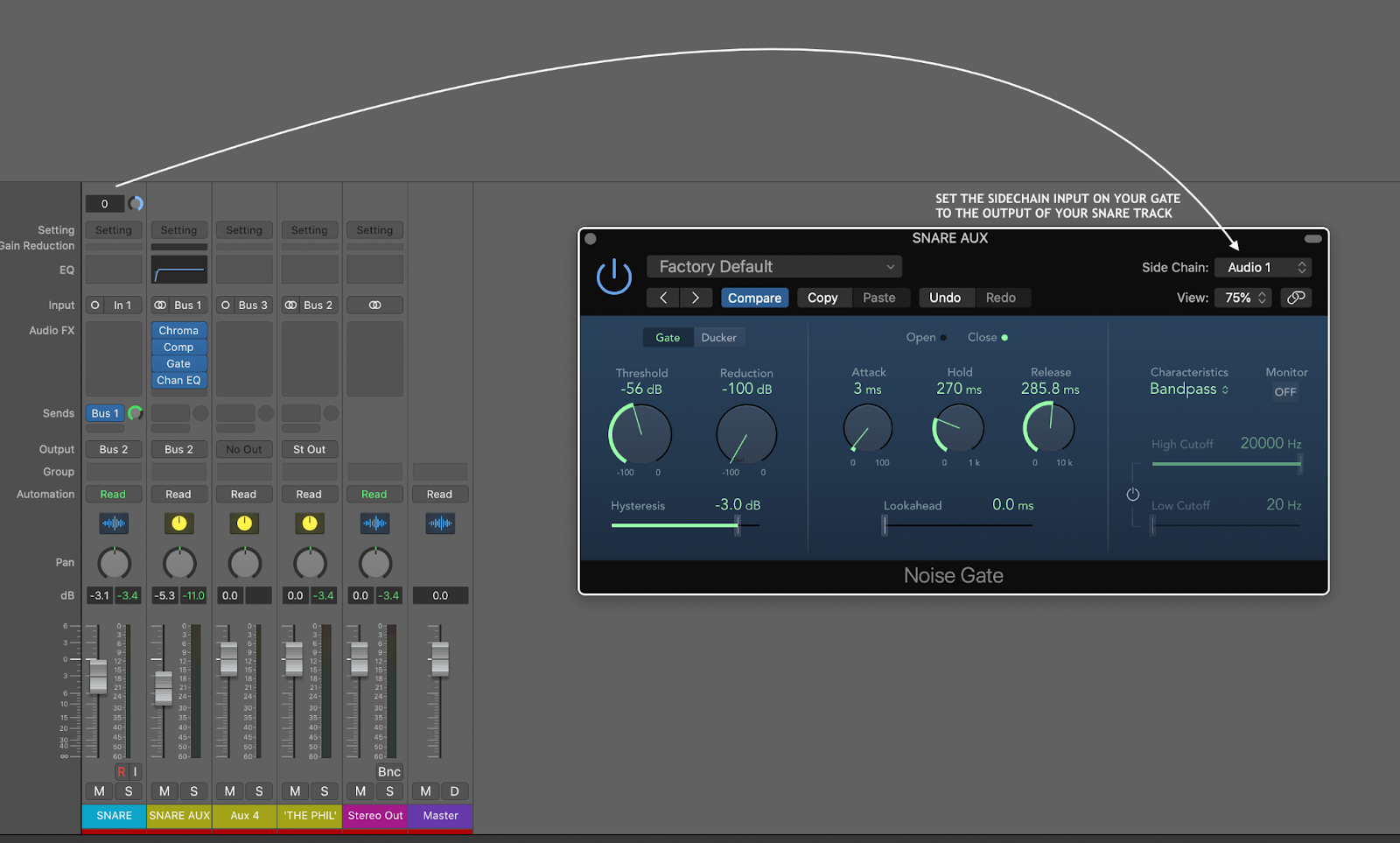Click the Low Cutoff slider
This screenshot has height=843, width=1400.
[1226, 525]
